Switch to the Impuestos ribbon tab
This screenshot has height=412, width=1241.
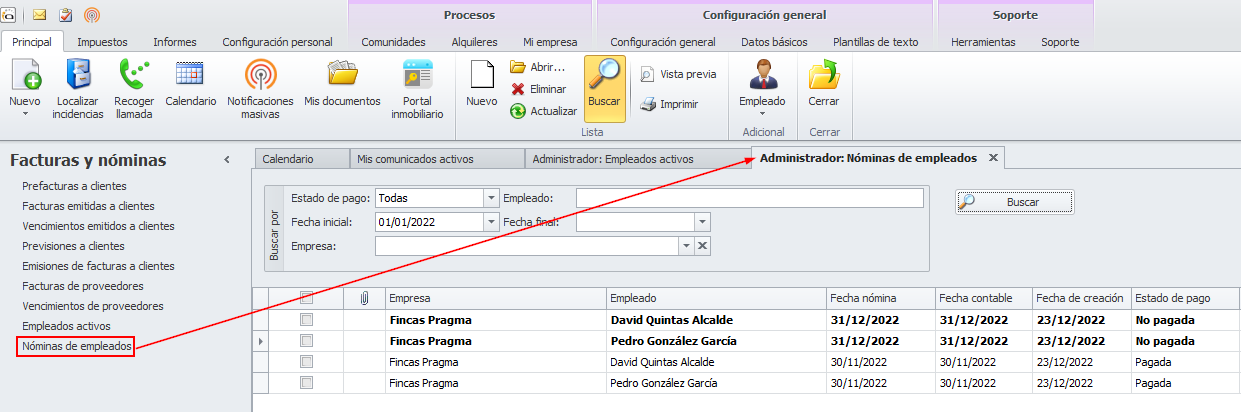pos(102,42)
